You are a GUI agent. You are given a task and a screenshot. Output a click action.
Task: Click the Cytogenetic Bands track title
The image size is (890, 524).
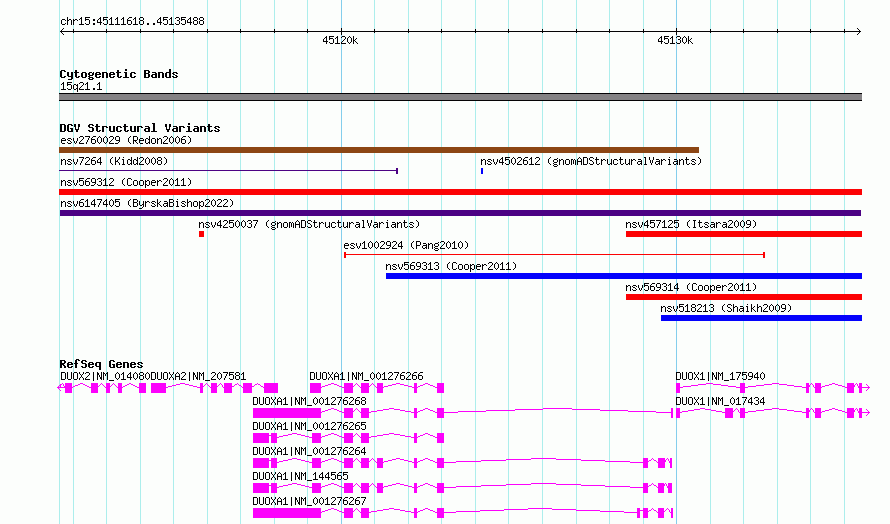point(119,74)
